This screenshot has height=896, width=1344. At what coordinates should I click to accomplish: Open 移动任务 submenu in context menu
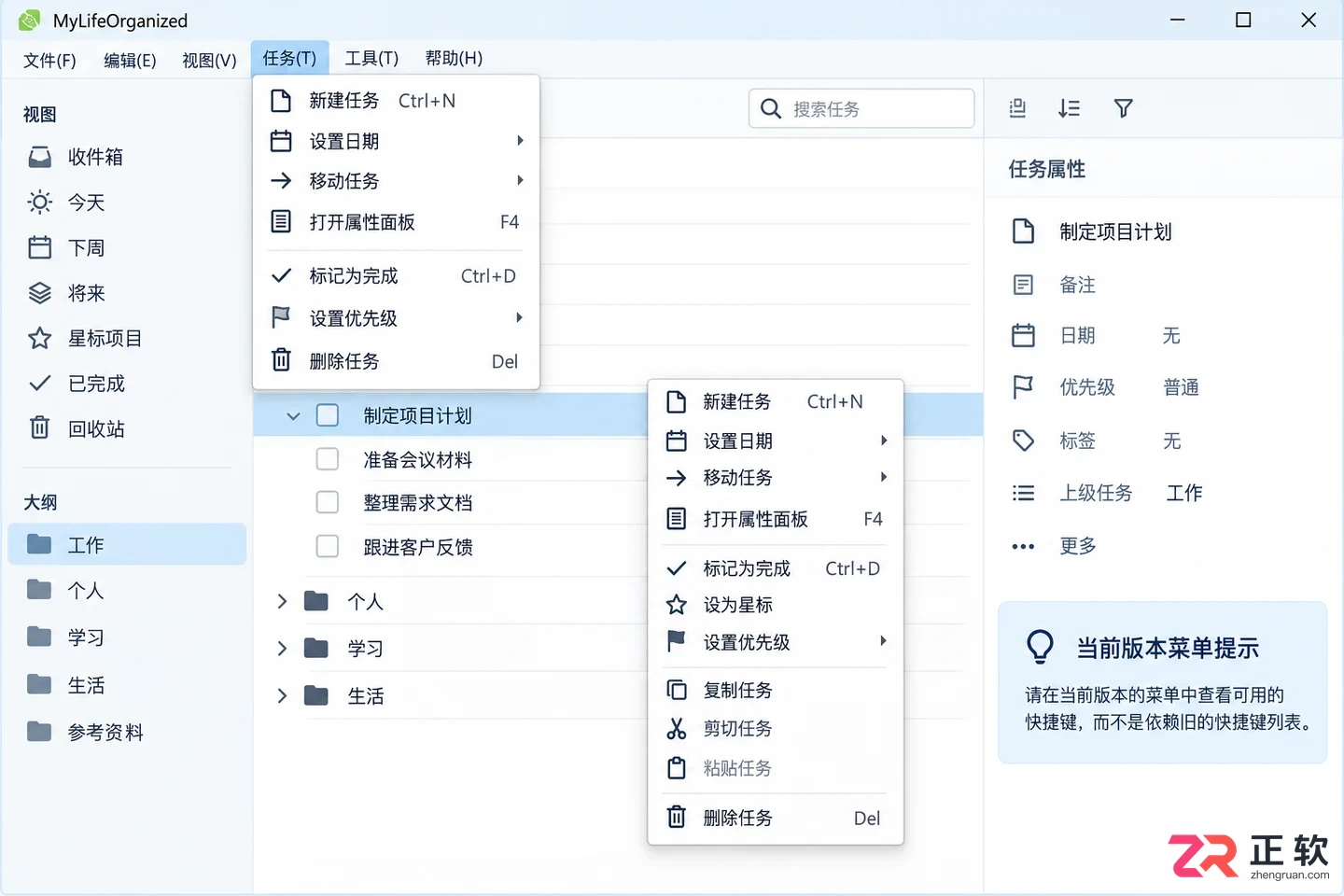point(776,478)
